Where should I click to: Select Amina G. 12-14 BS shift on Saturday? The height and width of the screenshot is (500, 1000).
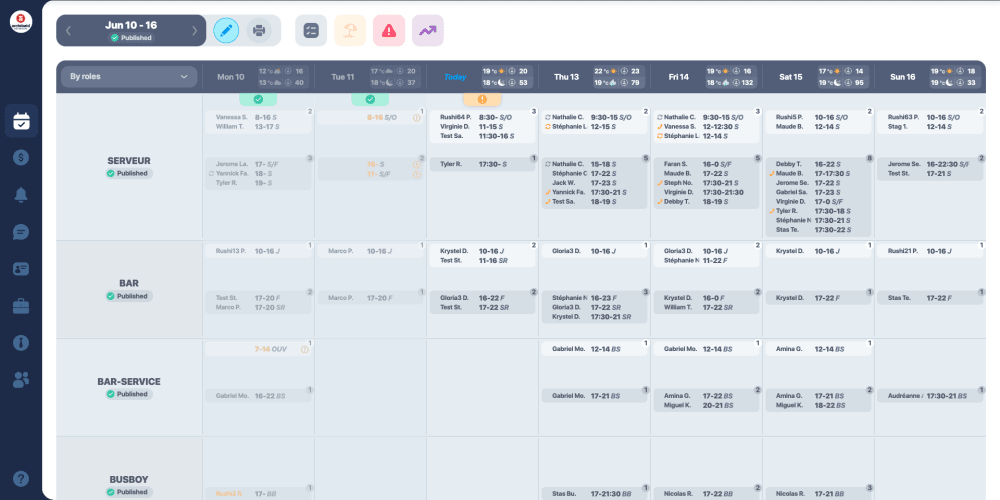(x=818, y=349)
